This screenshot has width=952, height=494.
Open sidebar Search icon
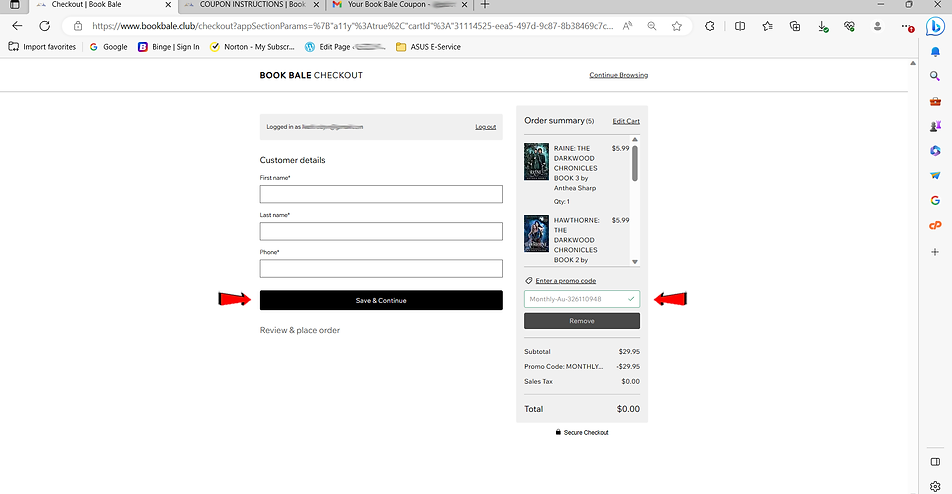coord(935,76)
